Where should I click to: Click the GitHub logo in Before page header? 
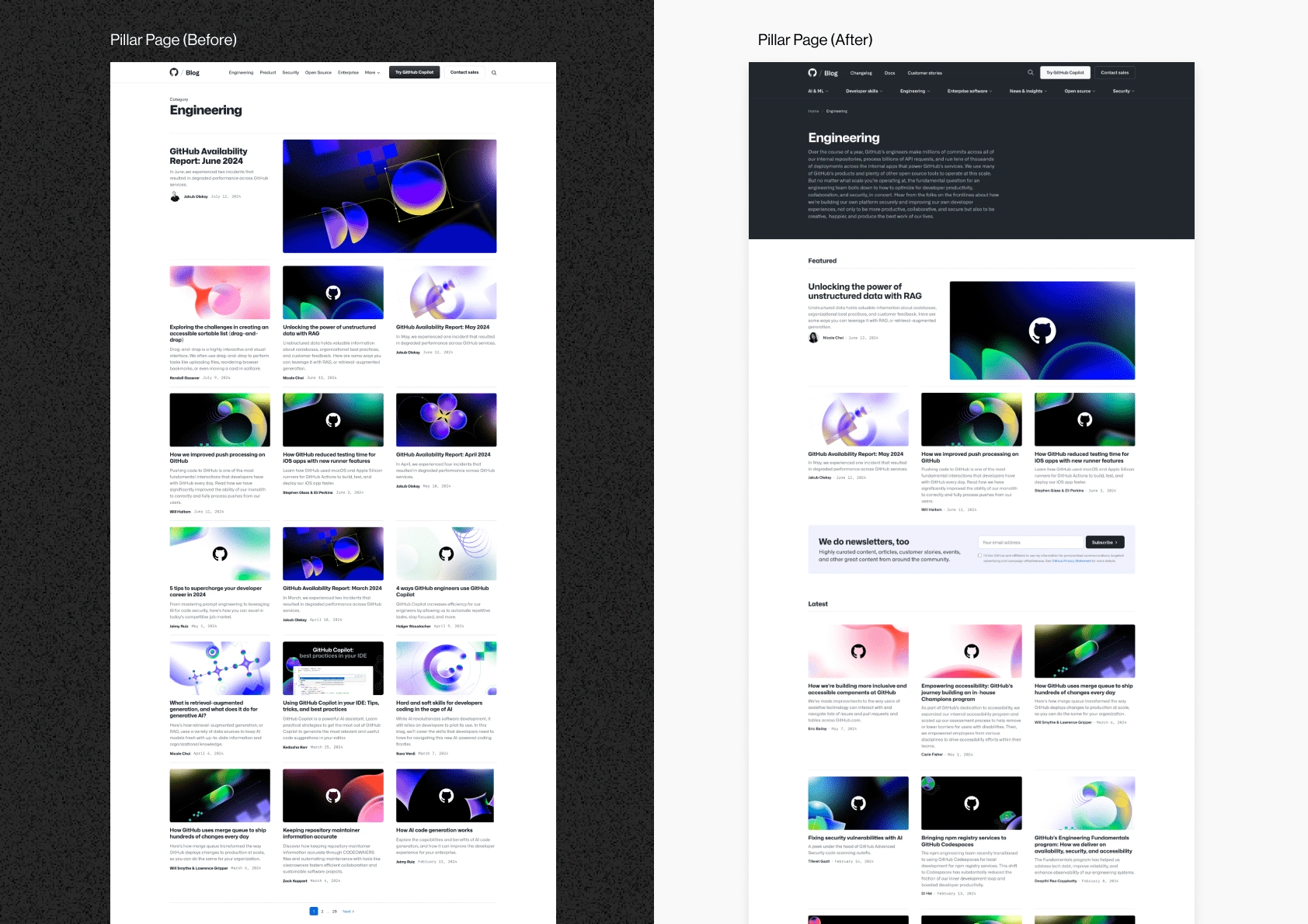[x=174, y=72]
